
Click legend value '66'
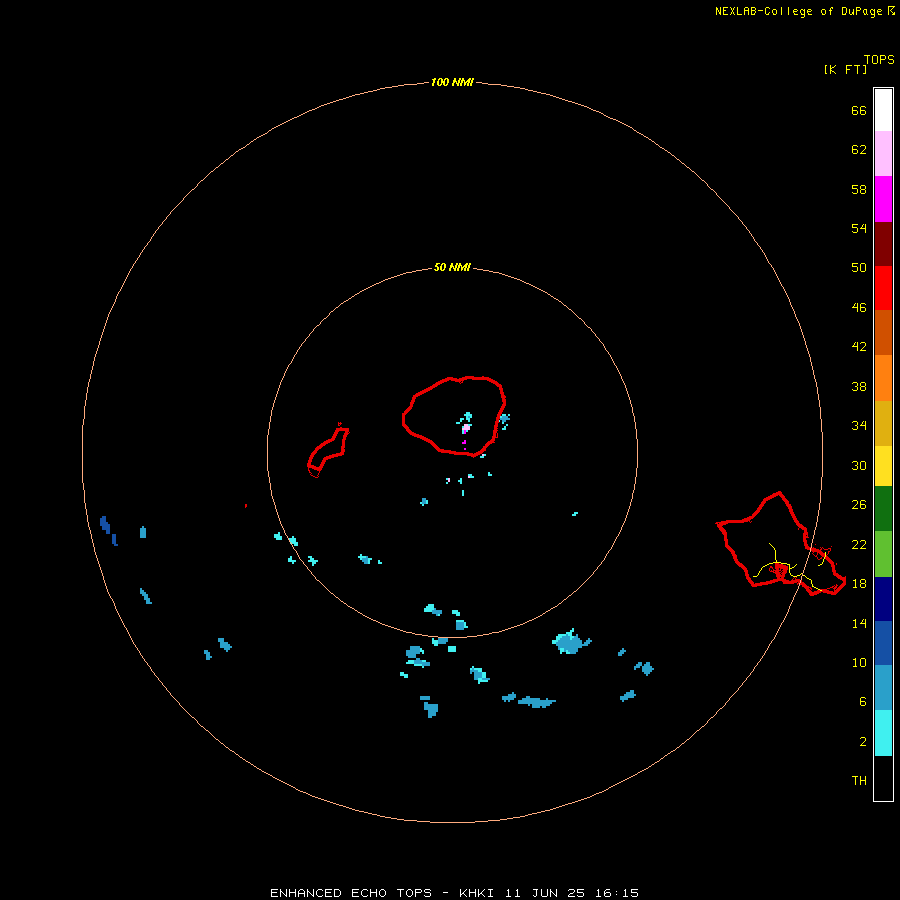tap(859, 110)
